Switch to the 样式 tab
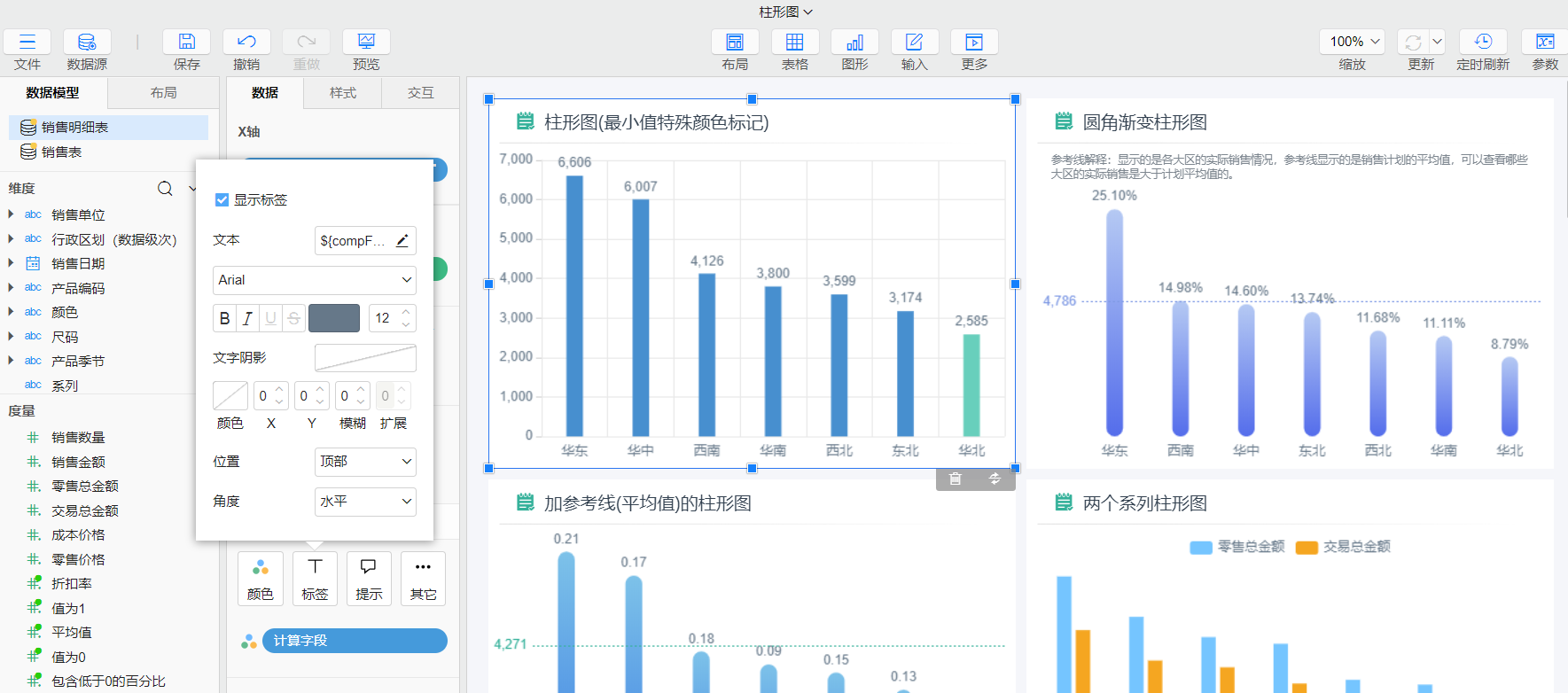The width and height of the screenshot is (1568, 693). click(x=342, y=93)
